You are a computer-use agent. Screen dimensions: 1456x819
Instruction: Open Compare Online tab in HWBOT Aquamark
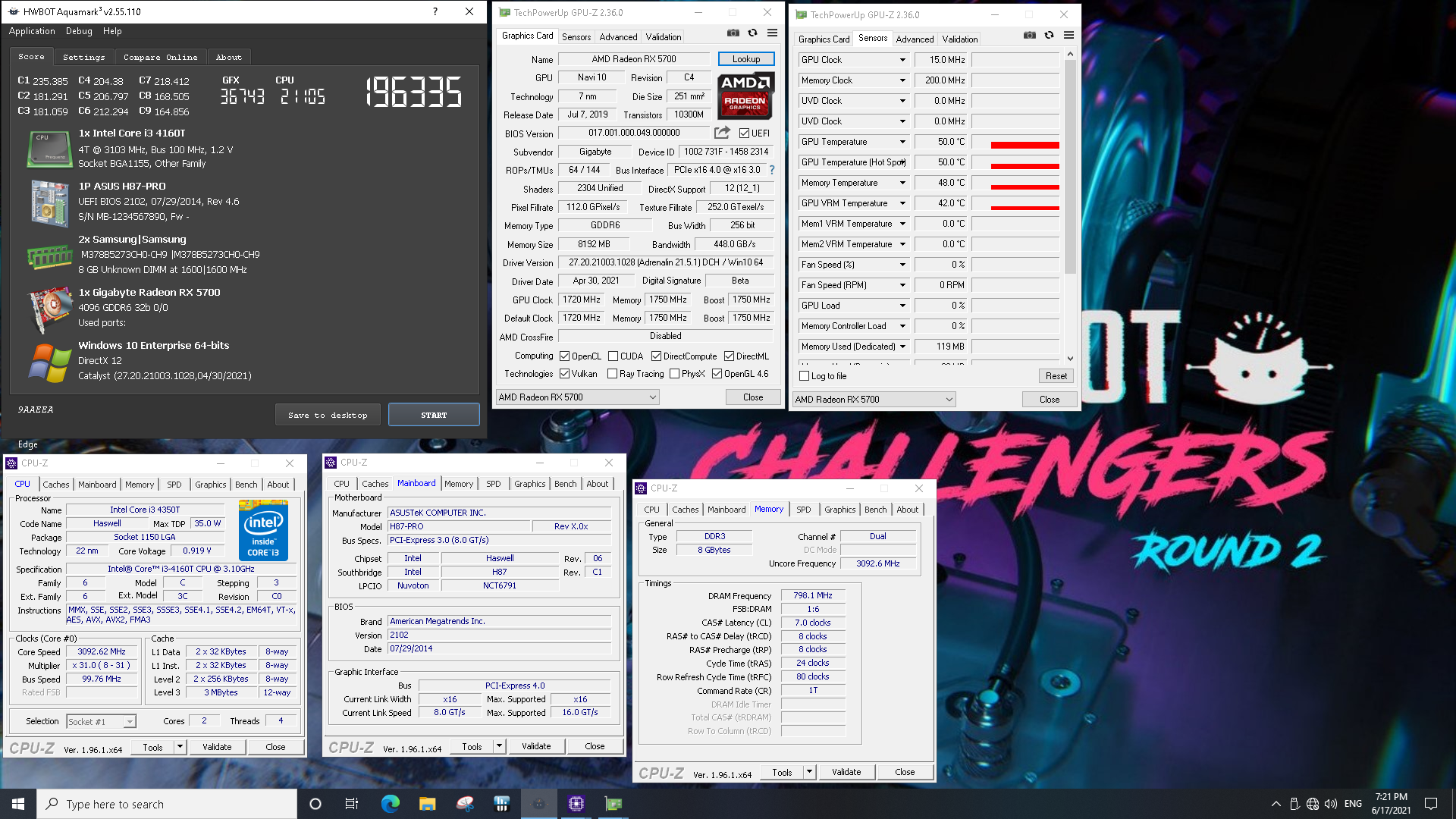click(x=160, y=58)
